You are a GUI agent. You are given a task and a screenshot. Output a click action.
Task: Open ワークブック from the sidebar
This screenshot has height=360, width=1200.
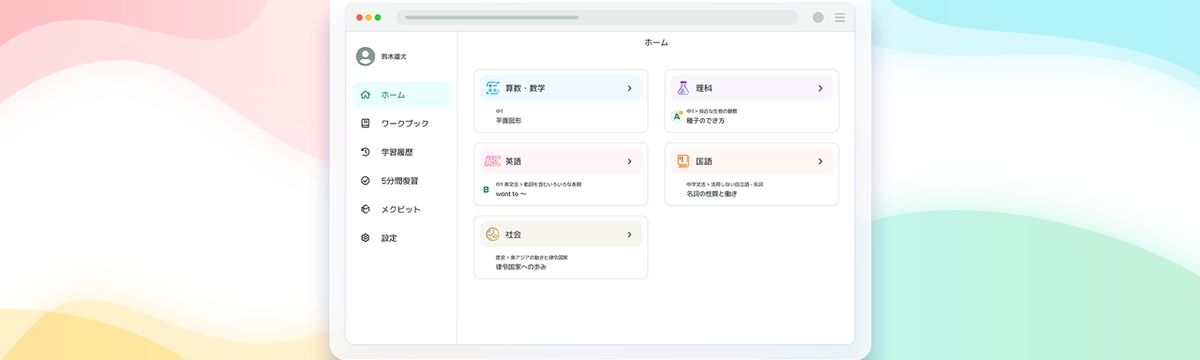402,123
